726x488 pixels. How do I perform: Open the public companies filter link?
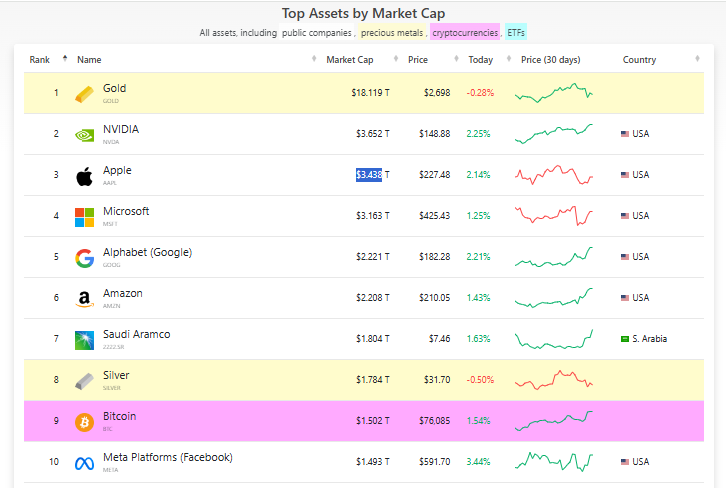coord(316,33)
